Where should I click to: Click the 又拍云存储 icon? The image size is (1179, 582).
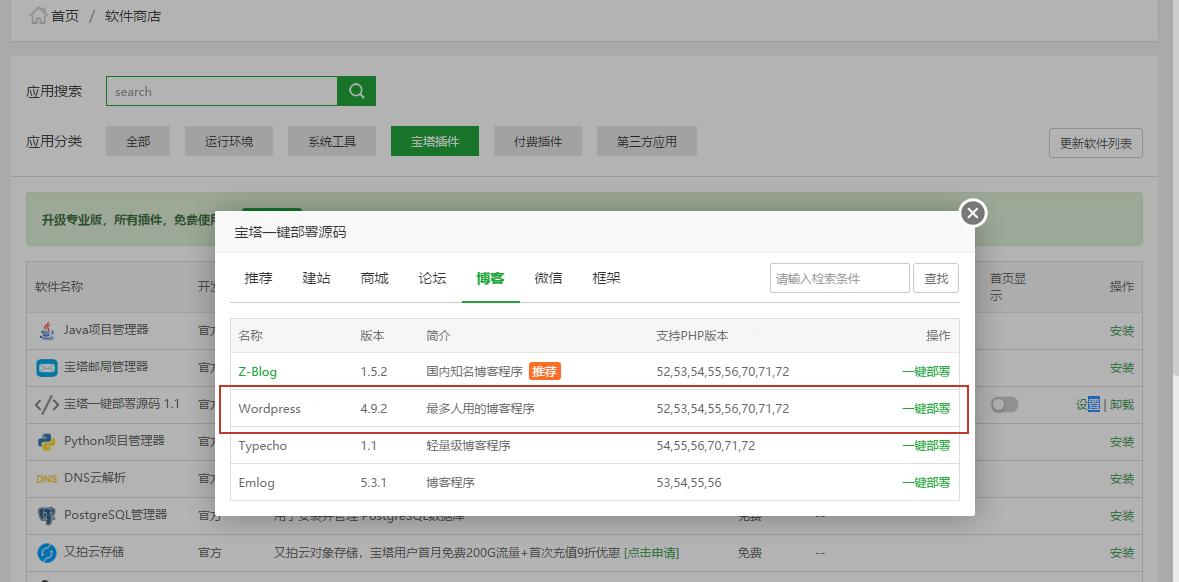click(47, 552)
